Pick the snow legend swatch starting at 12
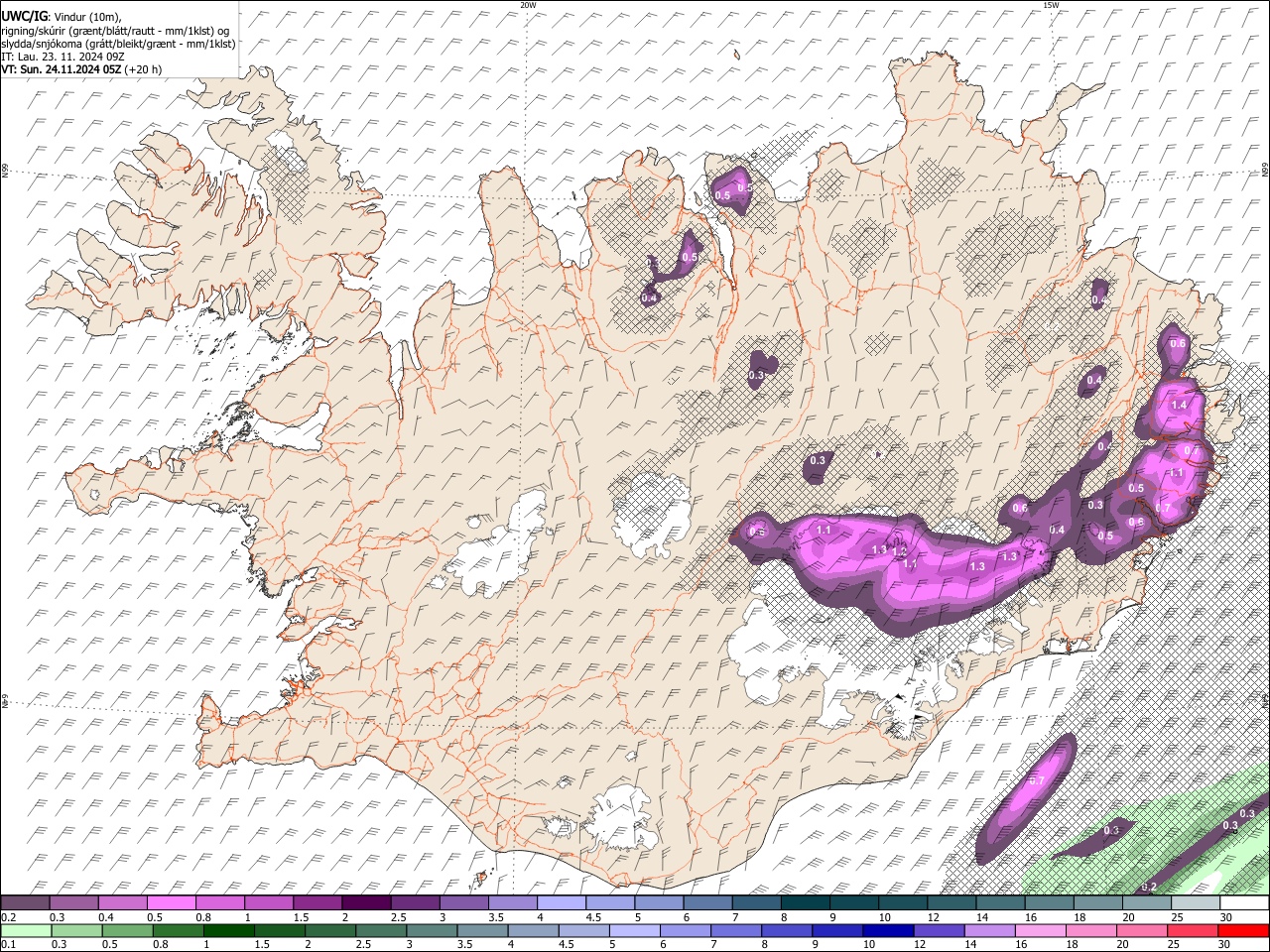Viewport: 1270px width, 952px height. coord(952,903)
